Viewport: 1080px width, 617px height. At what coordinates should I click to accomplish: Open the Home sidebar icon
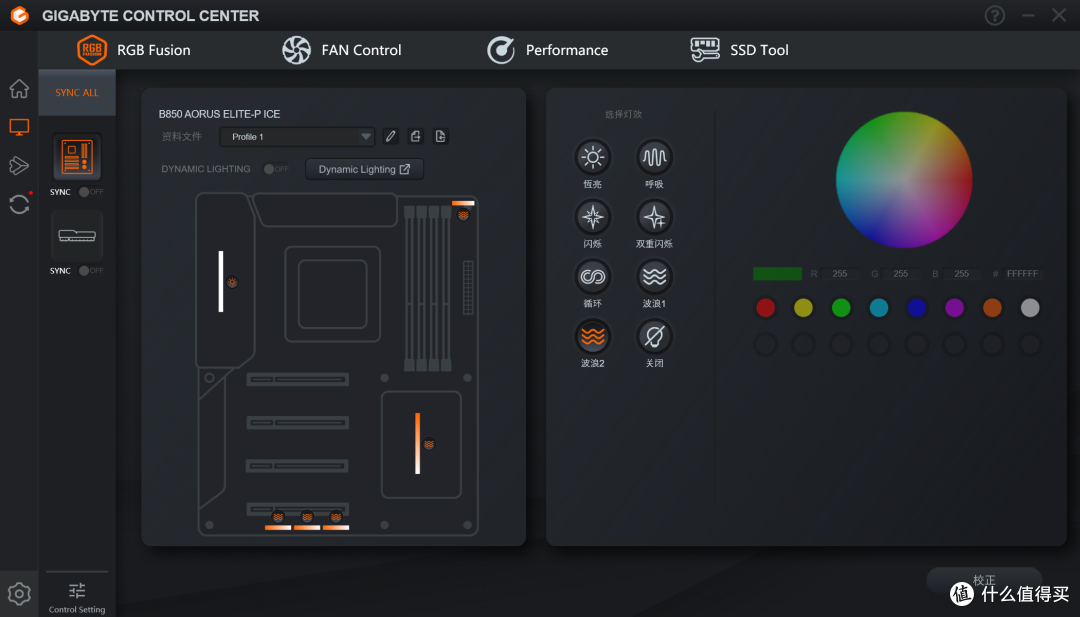pos(19,89)
